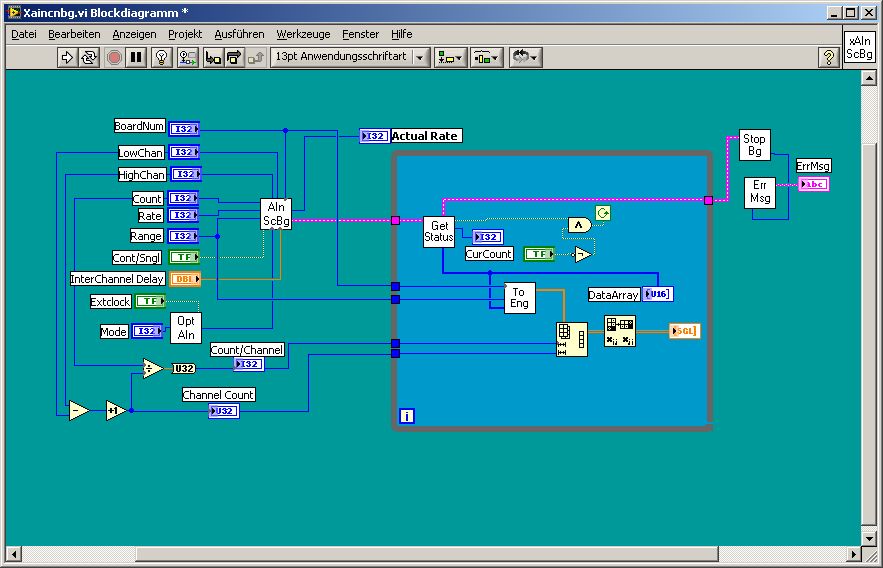
Task: Select the Mode I32 terminal
Action: [x=147, y=332]
